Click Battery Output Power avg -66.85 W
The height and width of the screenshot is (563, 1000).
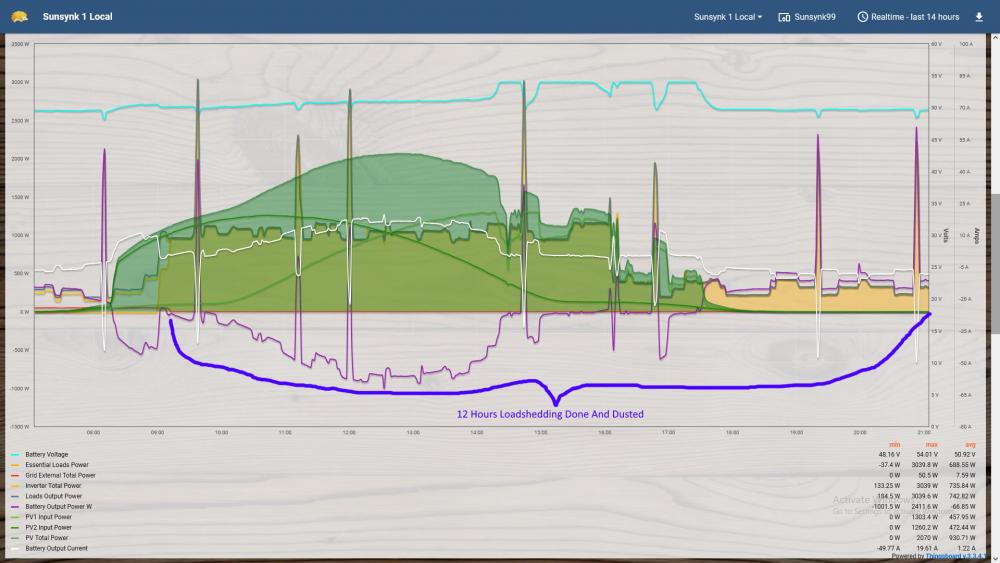pos(963,506)
